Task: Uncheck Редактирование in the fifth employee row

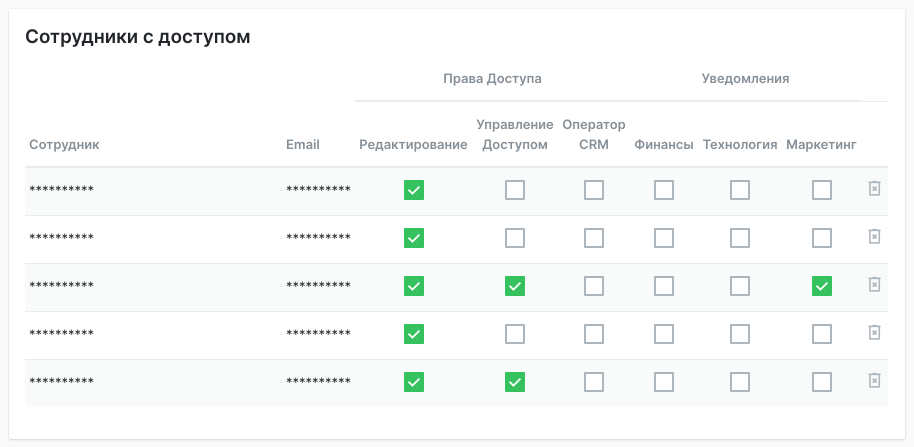Action: tap(414, 382)
